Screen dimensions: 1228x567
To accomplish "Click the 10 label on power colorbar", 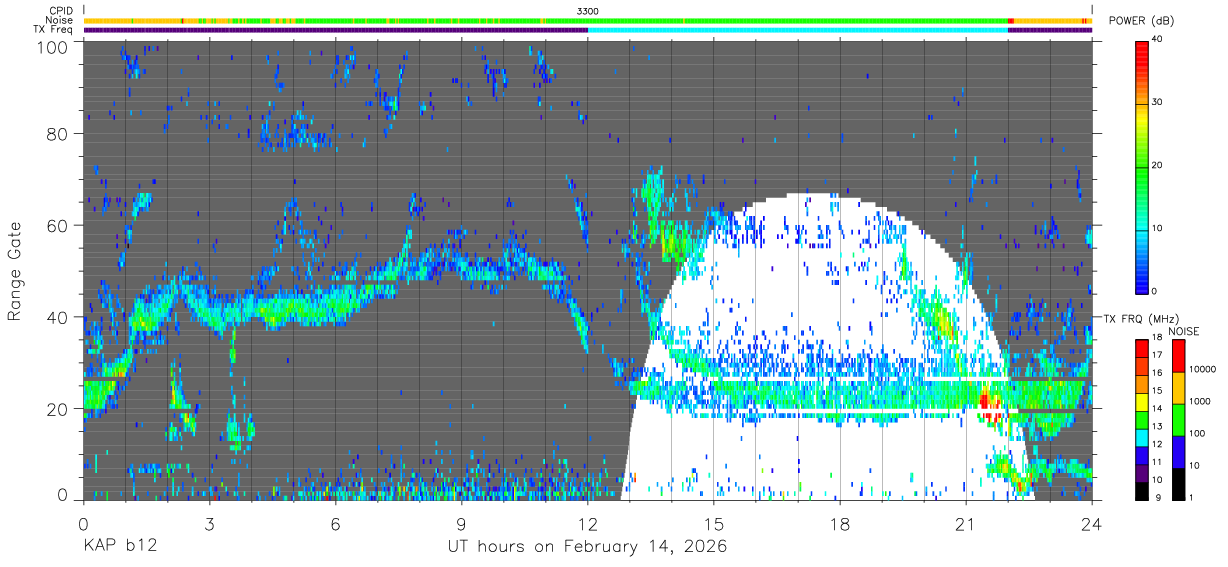I will coord(1157,229).
